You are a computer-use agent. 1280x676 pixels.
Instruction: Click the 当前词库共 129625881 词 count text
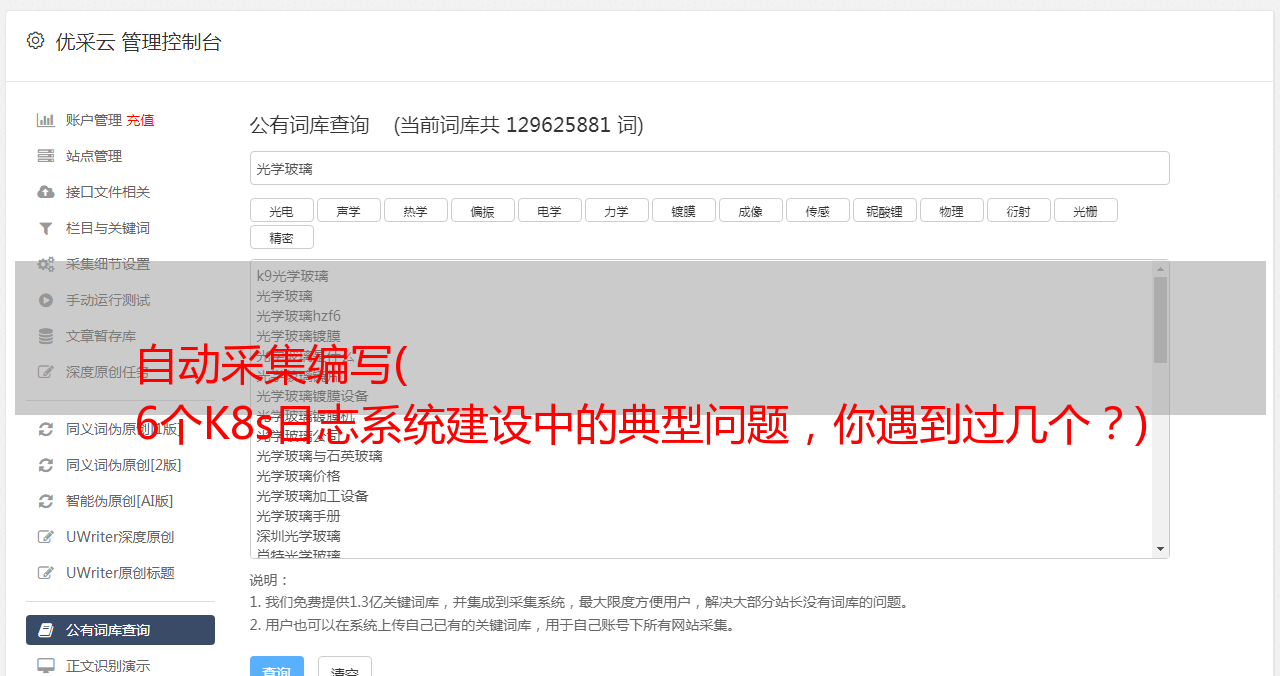click(x=519, y=125)
